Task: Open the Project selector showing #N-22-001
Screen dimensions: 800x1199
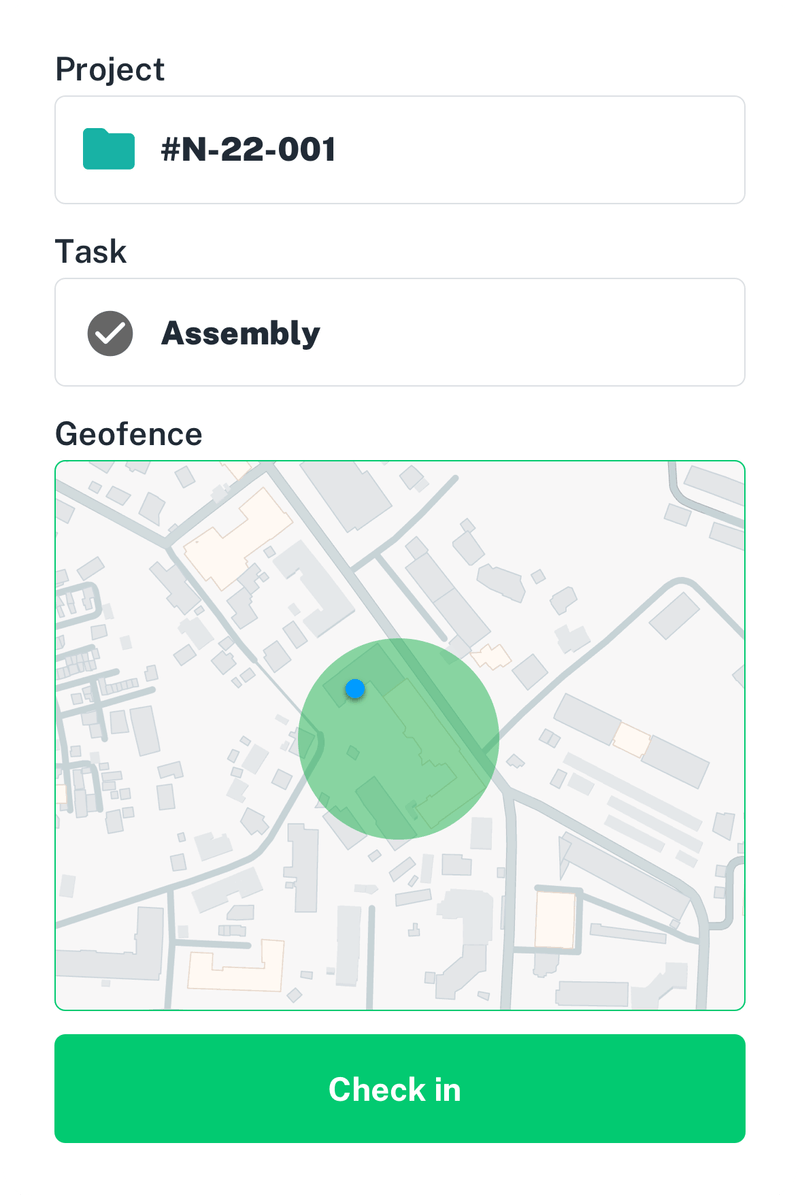Action: pos(400,150)
